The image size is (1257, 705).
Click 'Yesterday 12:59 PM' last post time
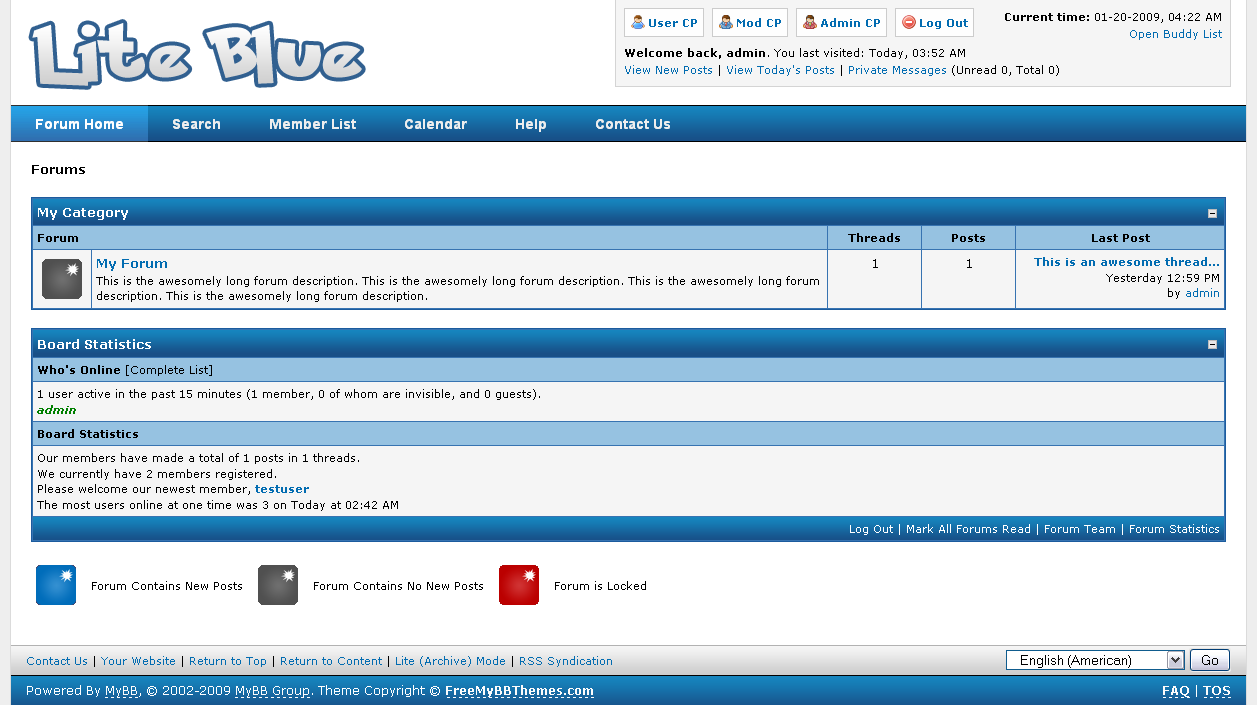point(1163,278)
